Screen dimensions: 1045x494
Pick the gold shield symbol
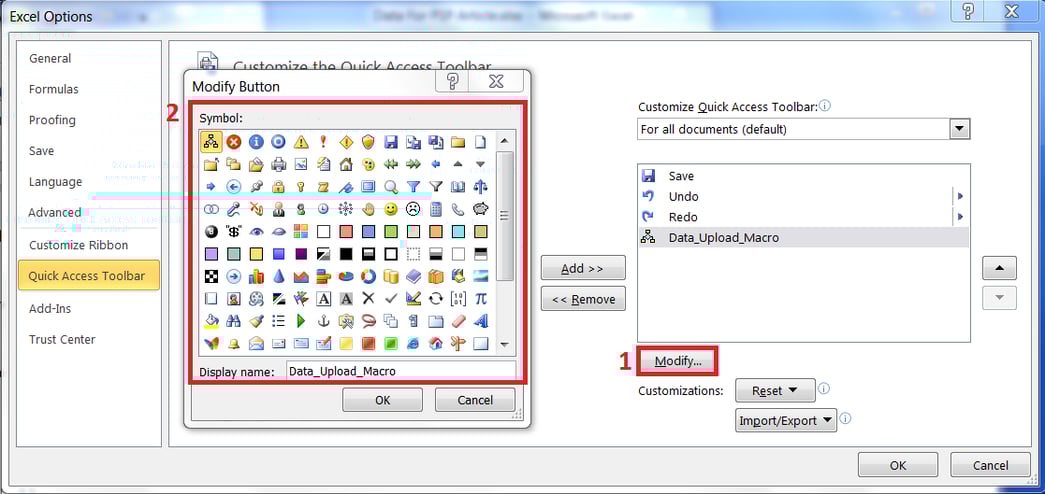pos(369,142)
